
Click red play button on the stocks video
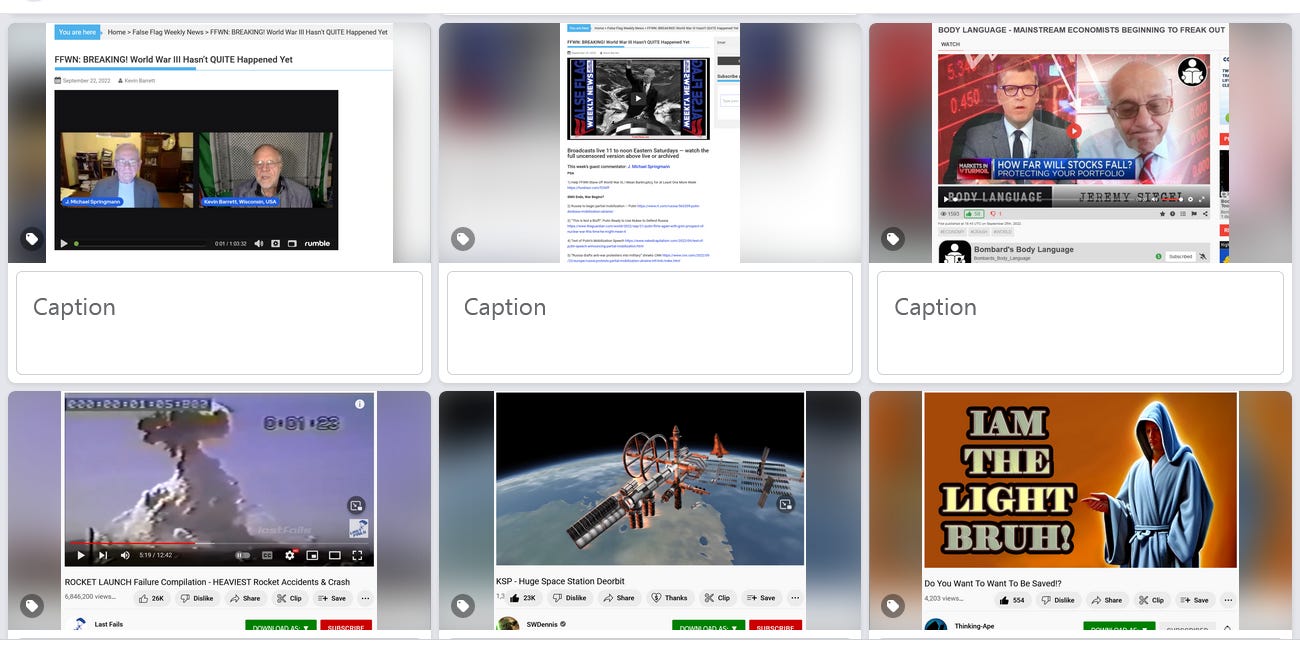[1074, 130]
